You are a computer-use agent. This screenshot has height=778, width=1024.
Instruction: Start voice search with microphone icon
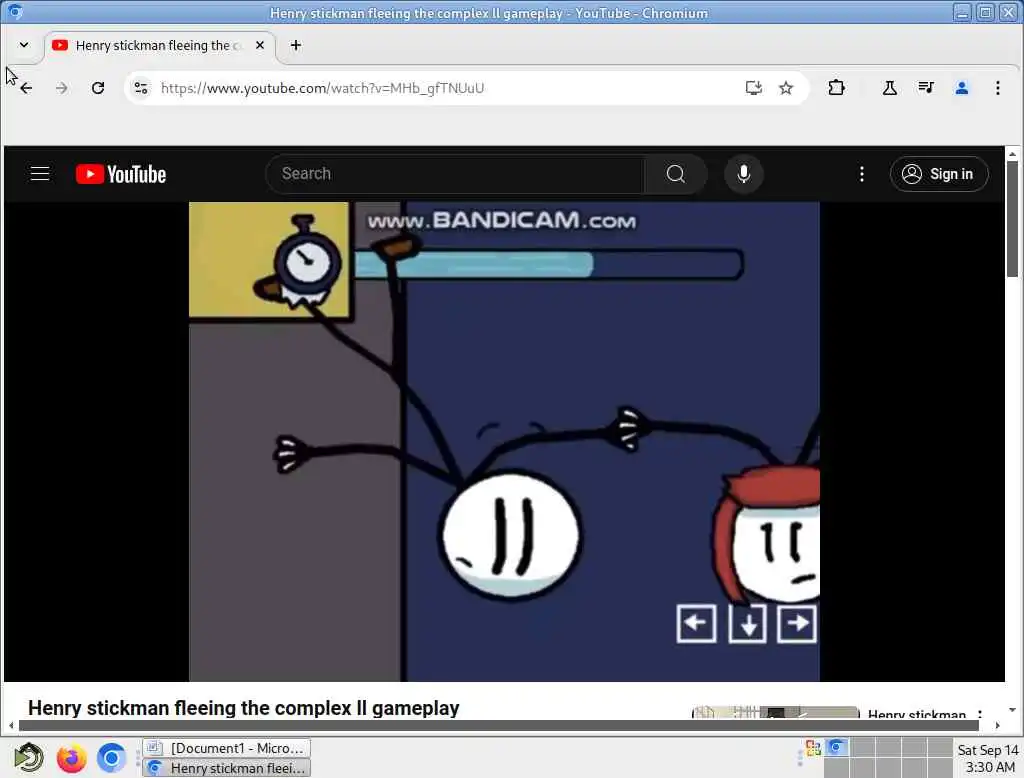pyautogui.click(x=743, y=174)
